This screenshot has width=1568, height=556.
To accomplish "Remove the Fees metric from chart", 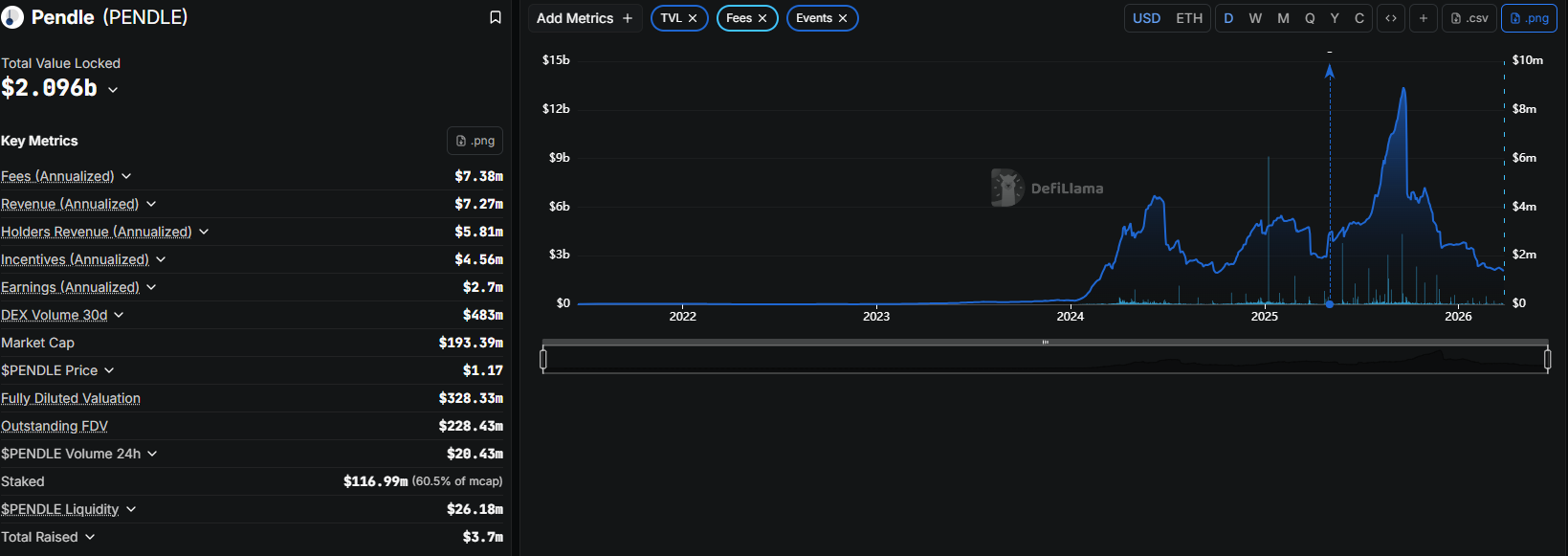I will [762, 18].
